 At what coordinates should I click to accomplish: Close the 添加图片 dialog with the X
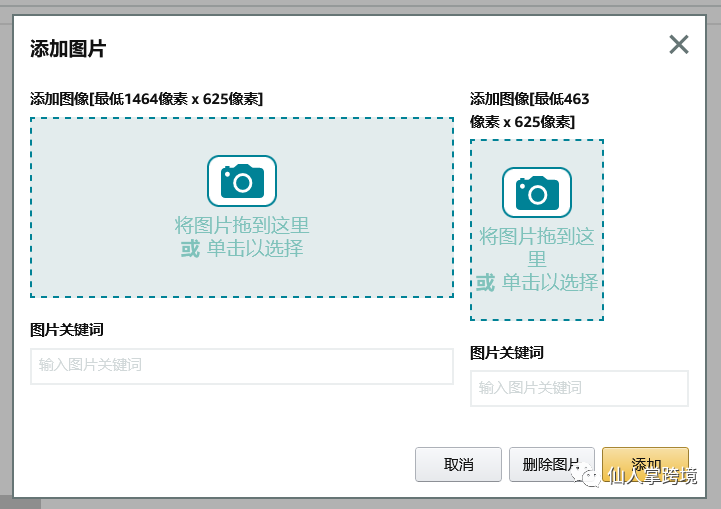[679, 44]
